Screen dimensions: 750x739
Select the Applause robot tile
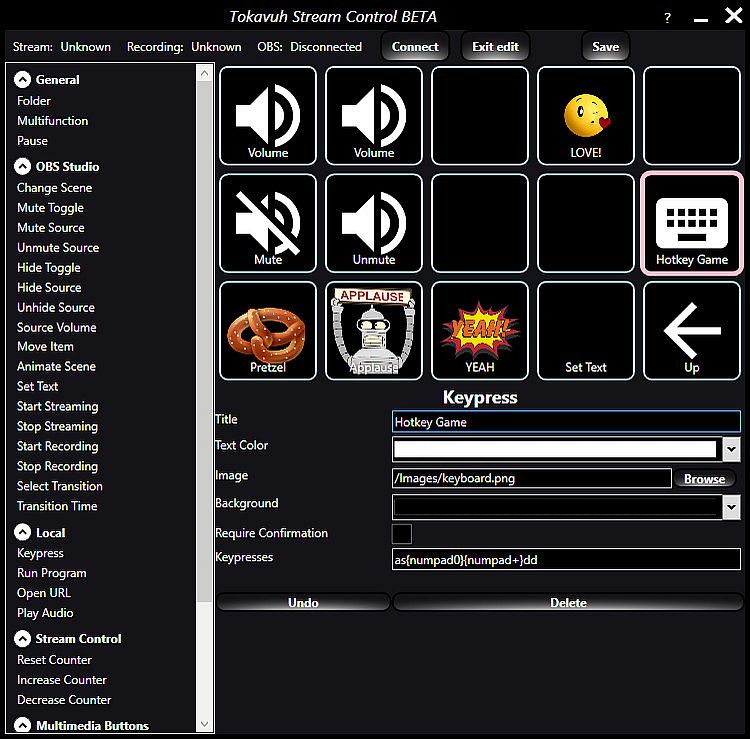click(x=374, y=330)
